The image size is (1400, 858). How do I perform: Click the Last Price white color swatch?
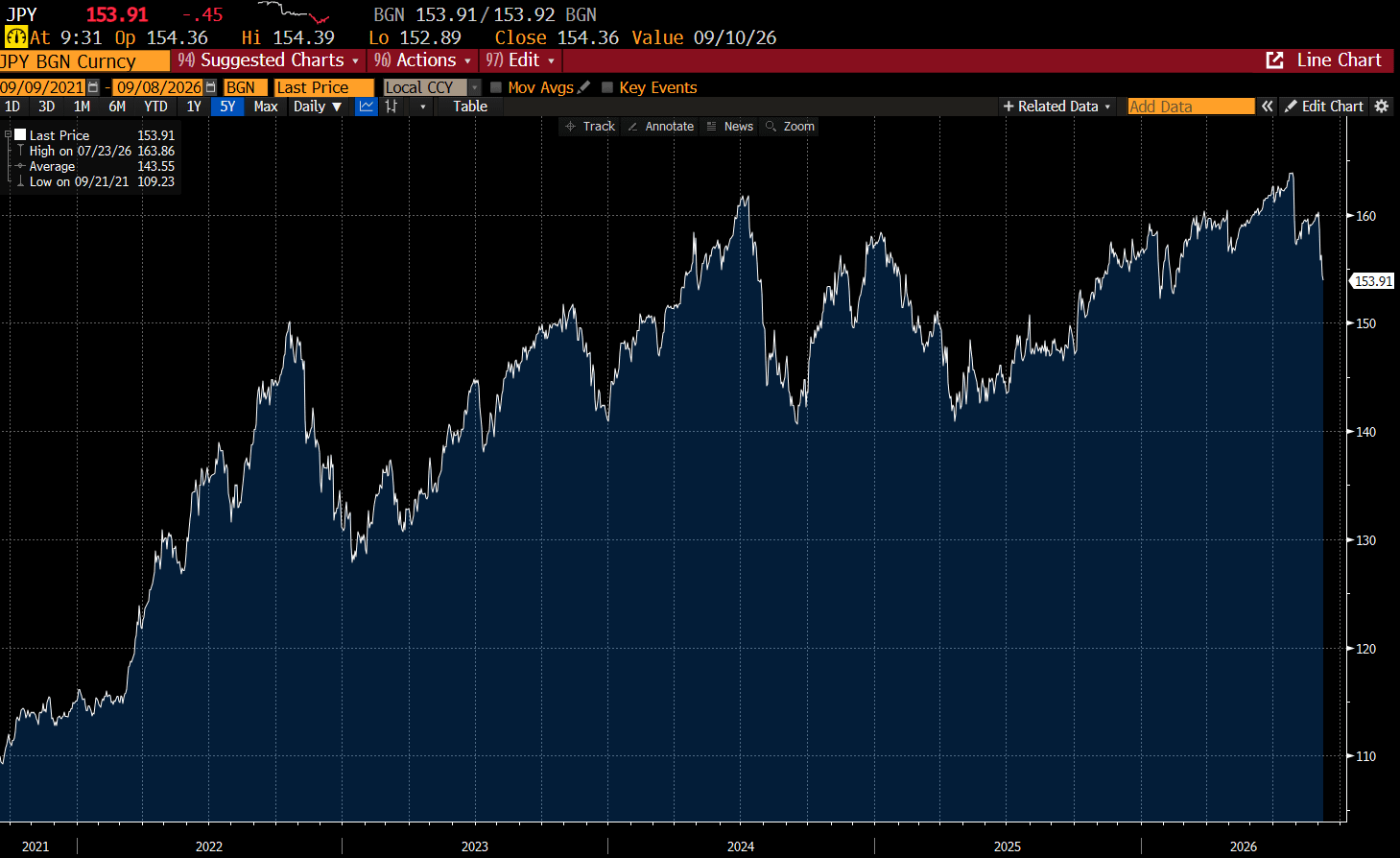[x=20, y=135]
